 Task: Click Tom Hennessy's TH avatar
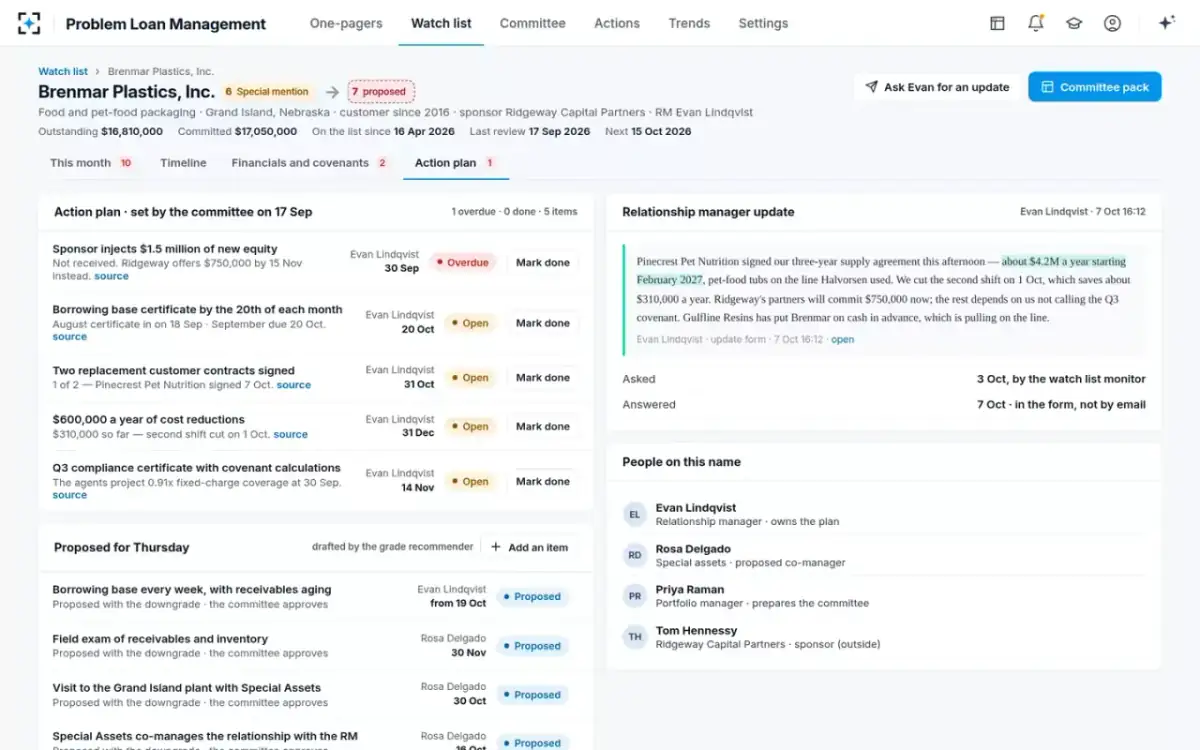click(635, 637)
